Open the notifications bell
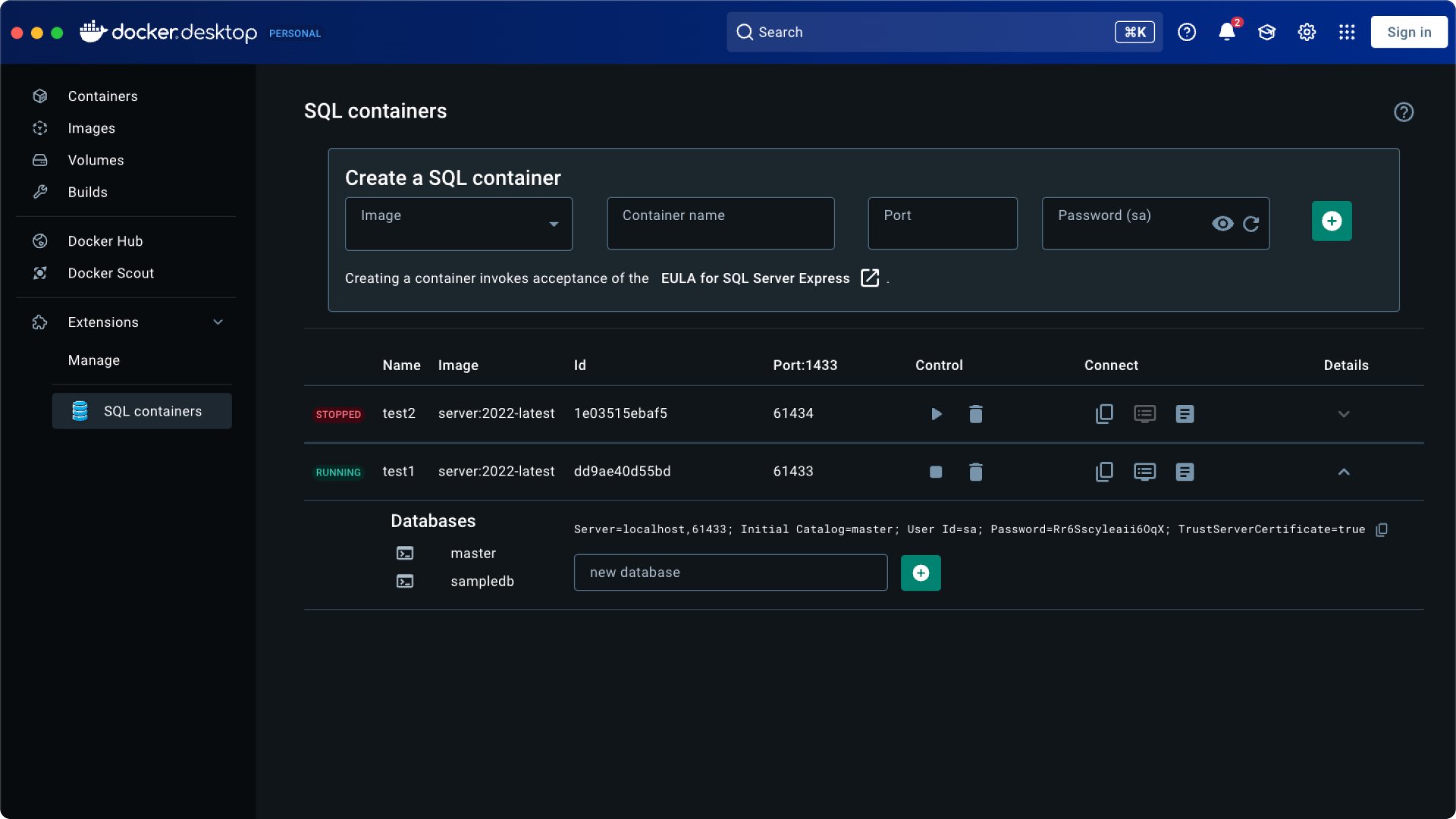This screenshot has height=819, width=1456. 1226,32
